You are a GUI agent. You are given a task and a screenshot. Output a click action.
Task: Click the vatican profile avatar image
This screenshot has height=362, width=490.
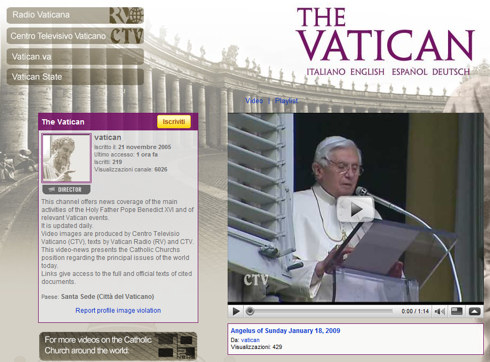(66, 158)
